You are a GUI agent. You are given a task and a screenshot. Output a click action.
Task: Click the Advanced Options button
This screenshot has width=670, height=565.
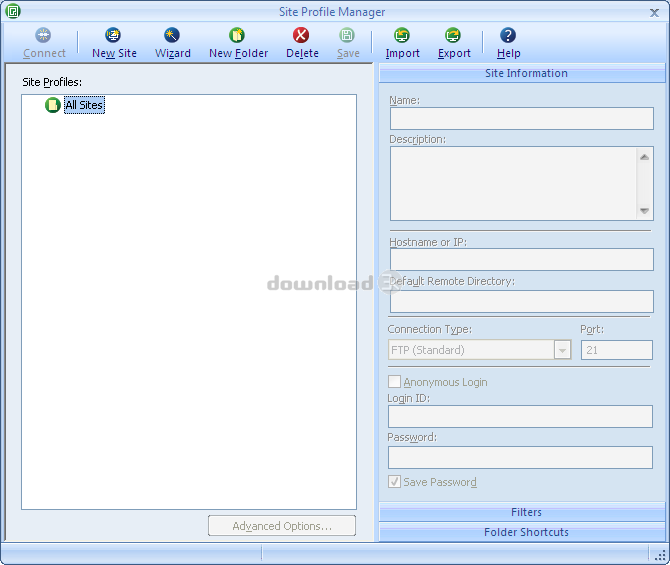point(281,526)
